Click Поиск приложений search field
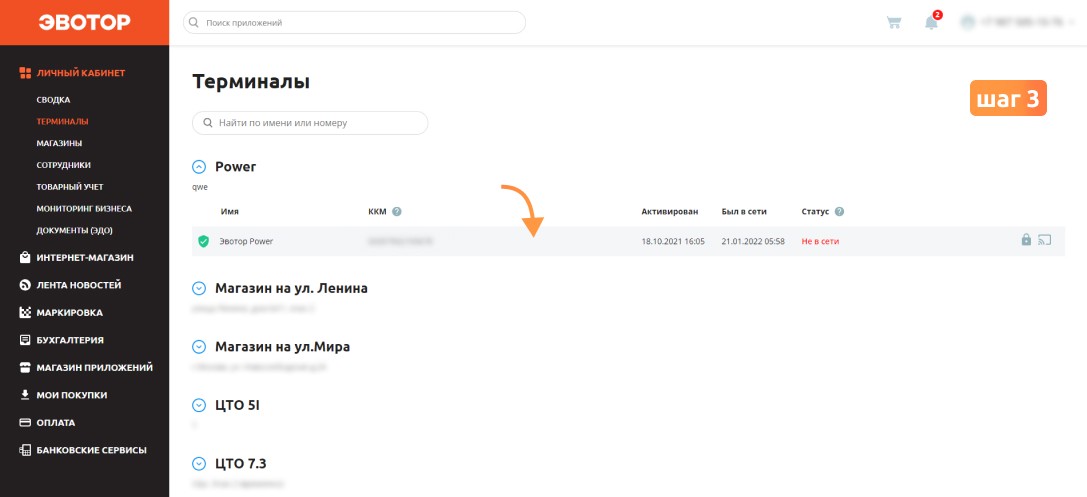This screenshot has width=1087, height=497. pos(354,23)
